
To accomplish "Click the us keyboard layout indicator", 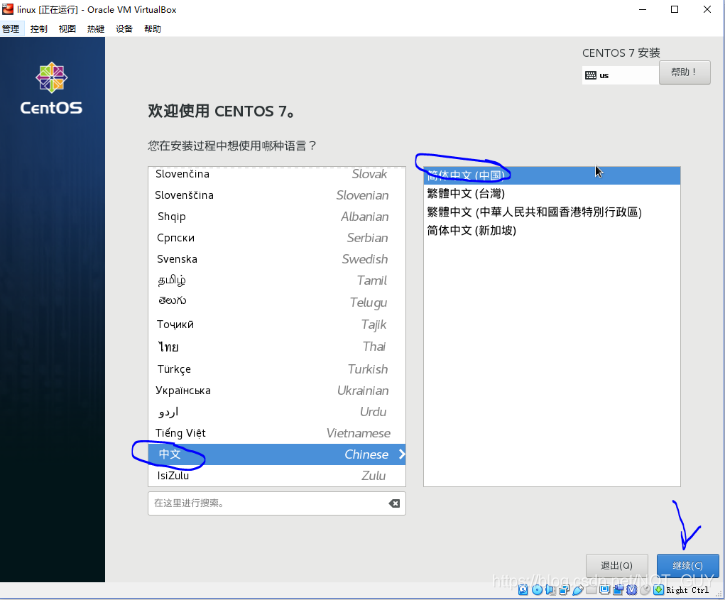I will (x=620, y=75).
